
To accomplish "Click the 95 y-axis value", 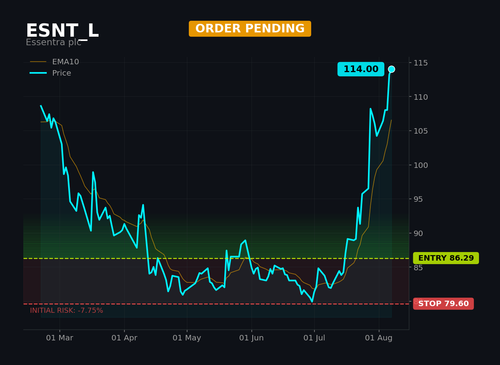I will click(418, 199).
